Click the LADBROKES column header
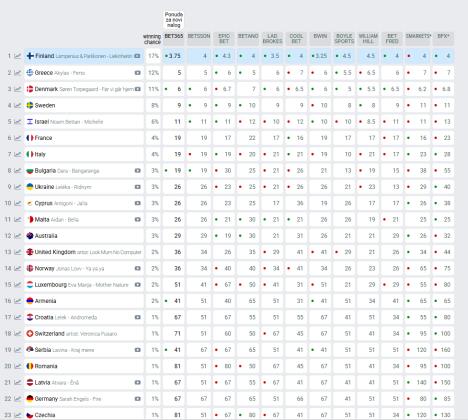 point(272,39)
